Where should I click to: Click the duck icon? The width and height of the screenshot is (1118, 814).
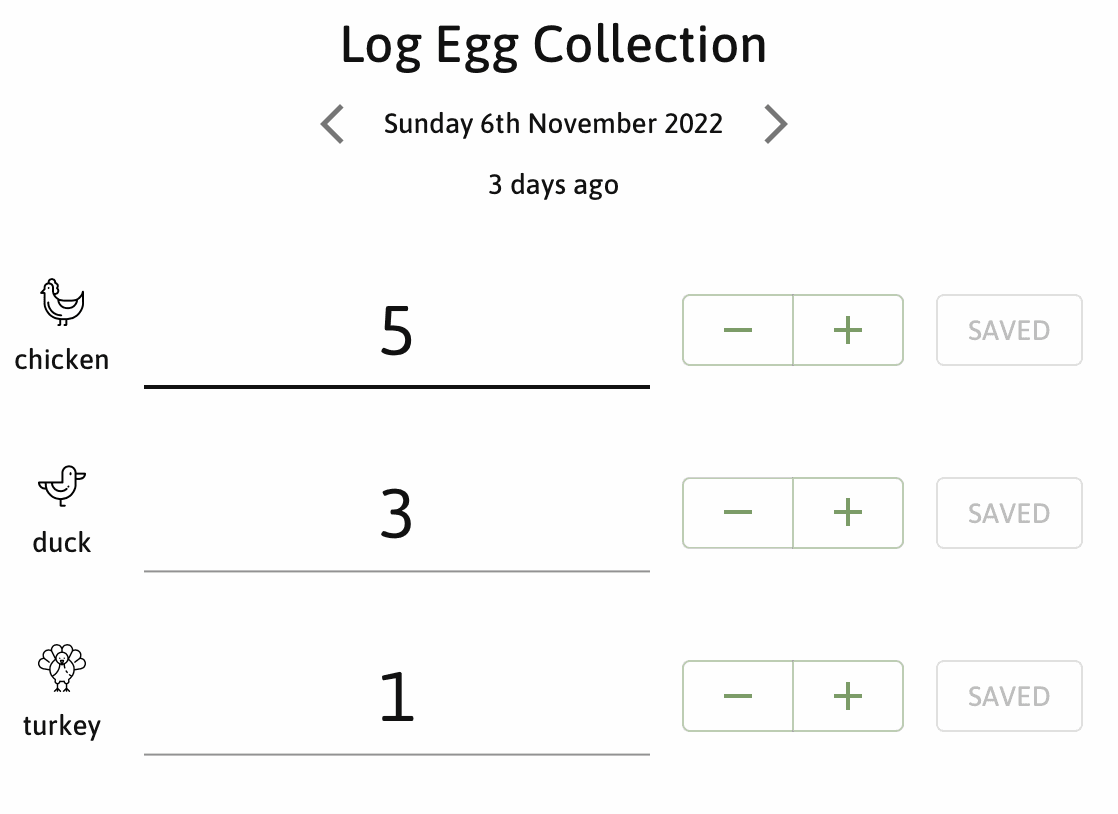click(x=62, y=486)
